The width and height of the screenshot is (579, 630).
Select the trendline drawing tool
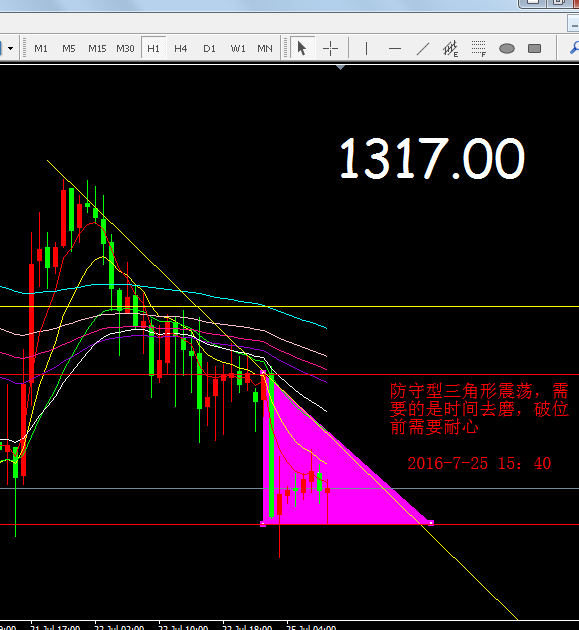click(423, 48)
